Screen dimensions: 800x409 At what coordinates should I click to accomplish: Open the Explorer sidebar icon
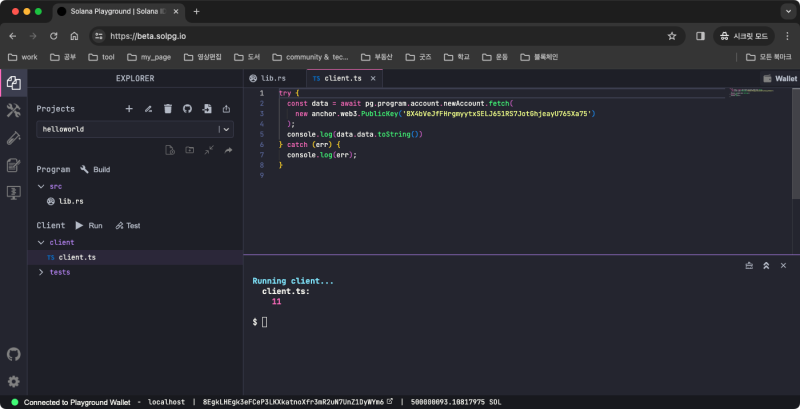pyautogui.click(x=14, y=83)
